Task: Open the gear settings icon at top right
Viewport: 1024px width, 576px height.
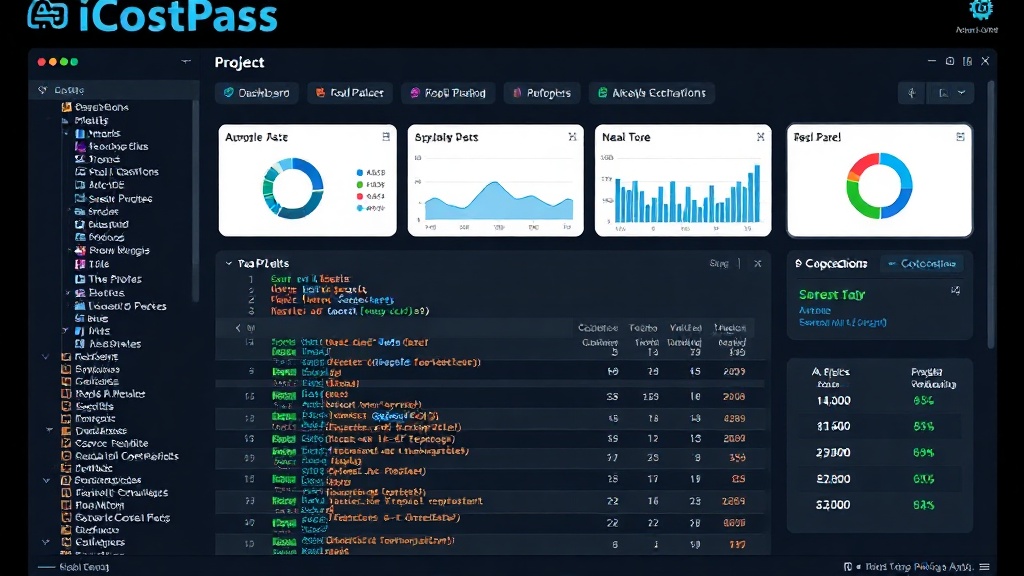Action: pyautogui.click(x=980, y=10)
